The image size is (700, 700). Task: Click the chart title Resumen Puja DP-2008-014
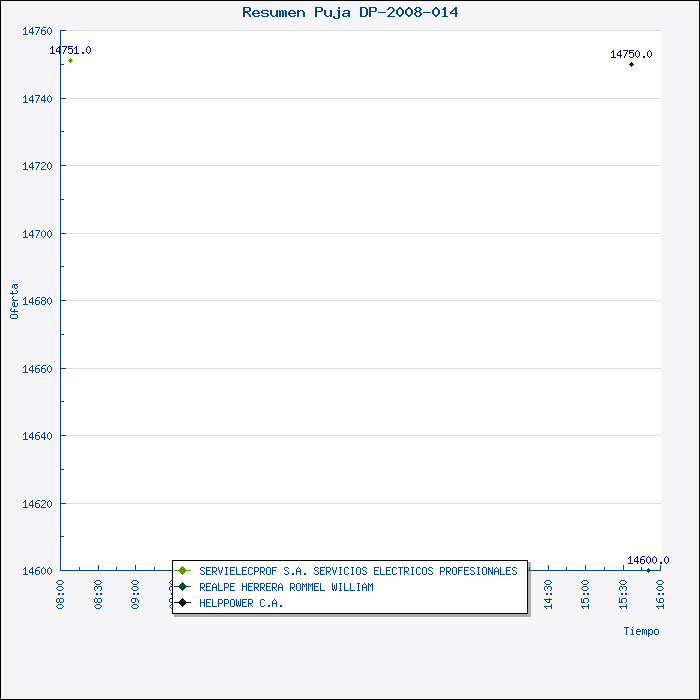pos(350,12)
